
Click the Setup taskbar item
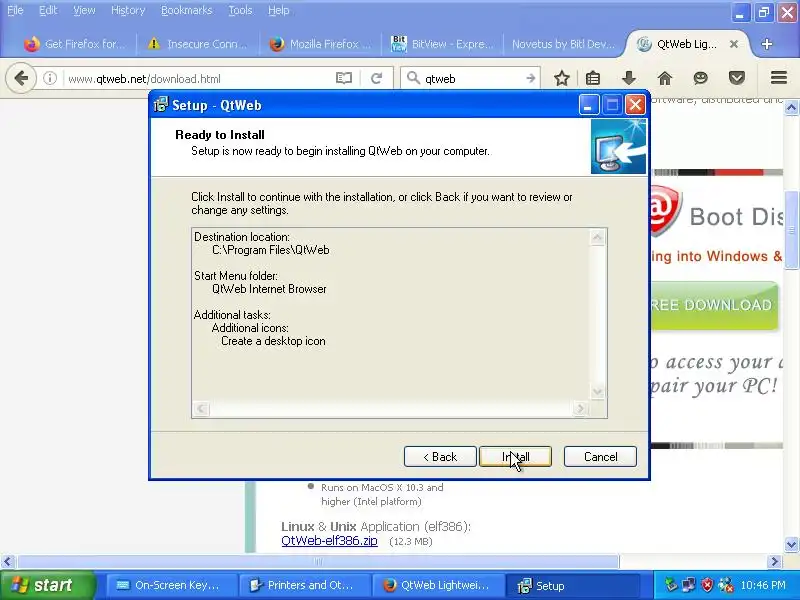pos(571,585)
